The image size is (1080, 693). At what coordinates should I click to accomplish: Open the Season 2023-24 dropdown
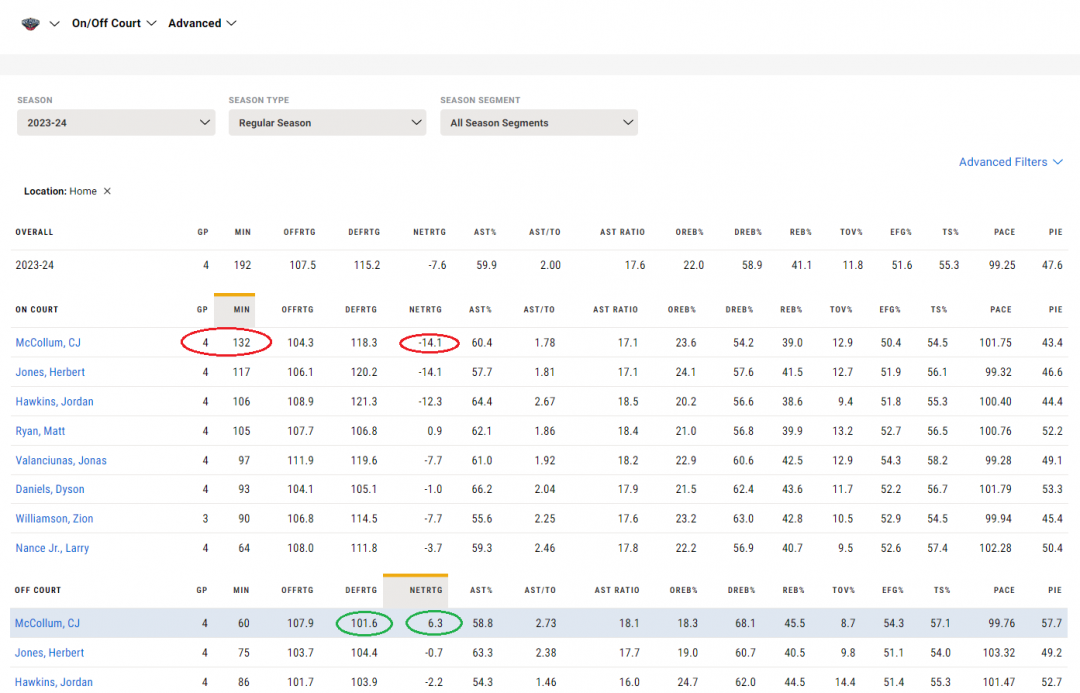pos(116,123)
